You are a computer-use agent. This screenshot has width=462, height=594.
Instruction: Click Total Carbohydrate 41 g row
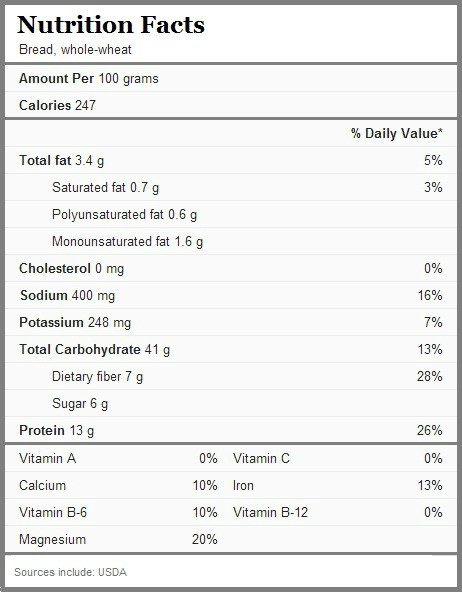pos(231,349)
